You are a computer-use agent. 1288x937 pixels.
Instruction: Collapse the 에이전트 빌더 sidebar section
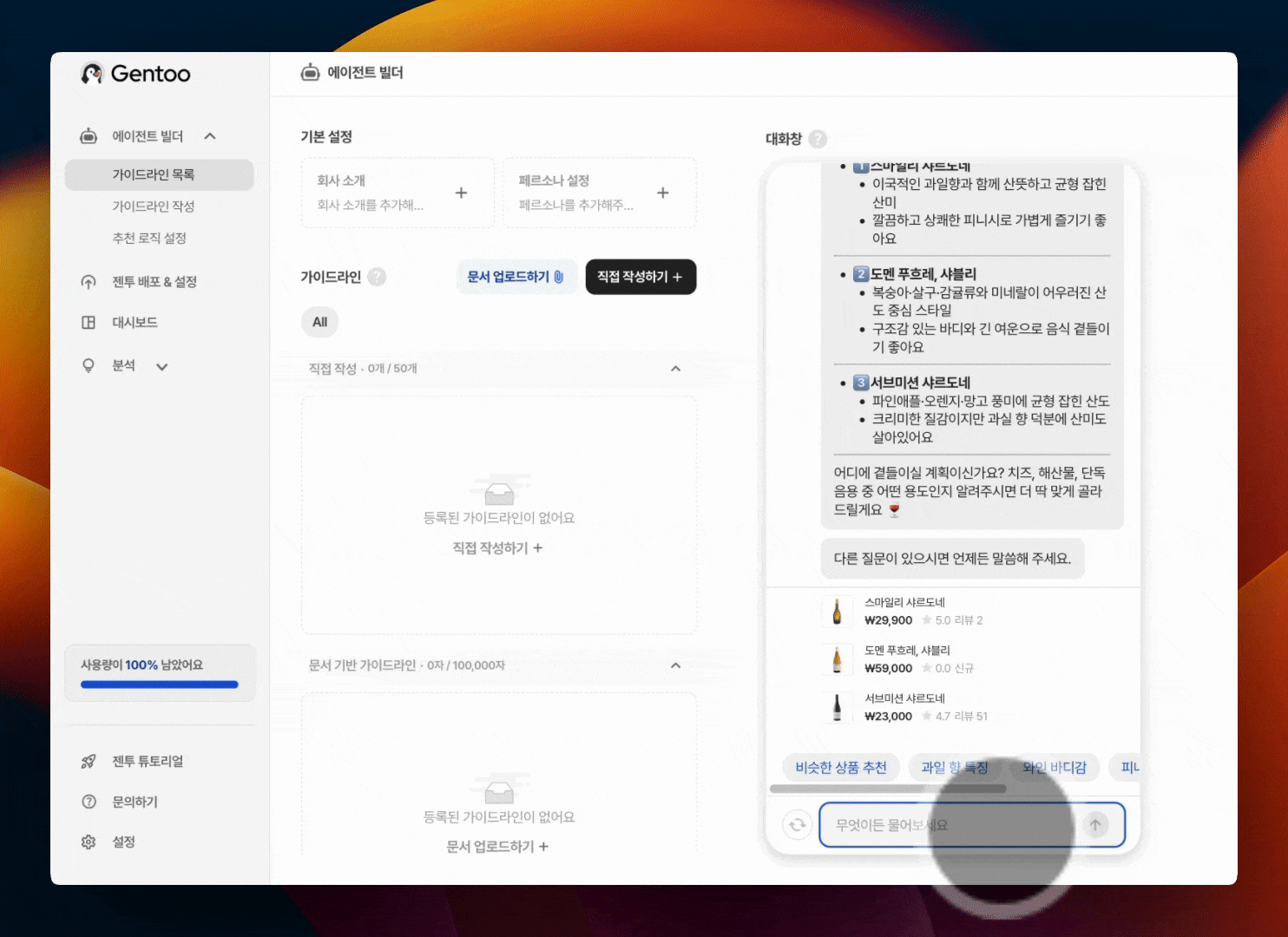click(210, 136)
